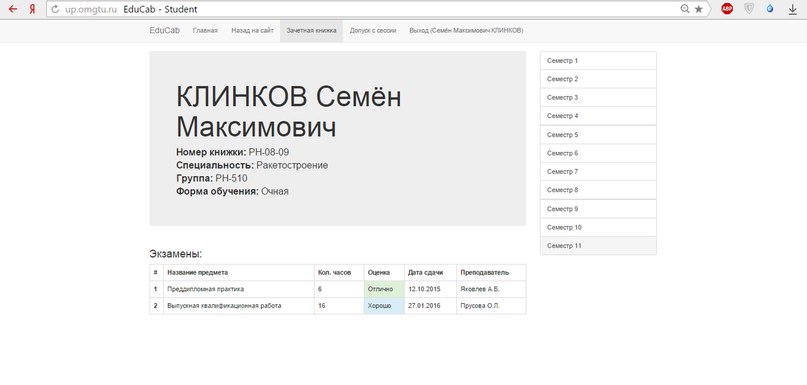Select Семестр 2 in the sidebar
The width and height of the screenshot is (807, 385).
pyautogui.click(x=598, y=79)
